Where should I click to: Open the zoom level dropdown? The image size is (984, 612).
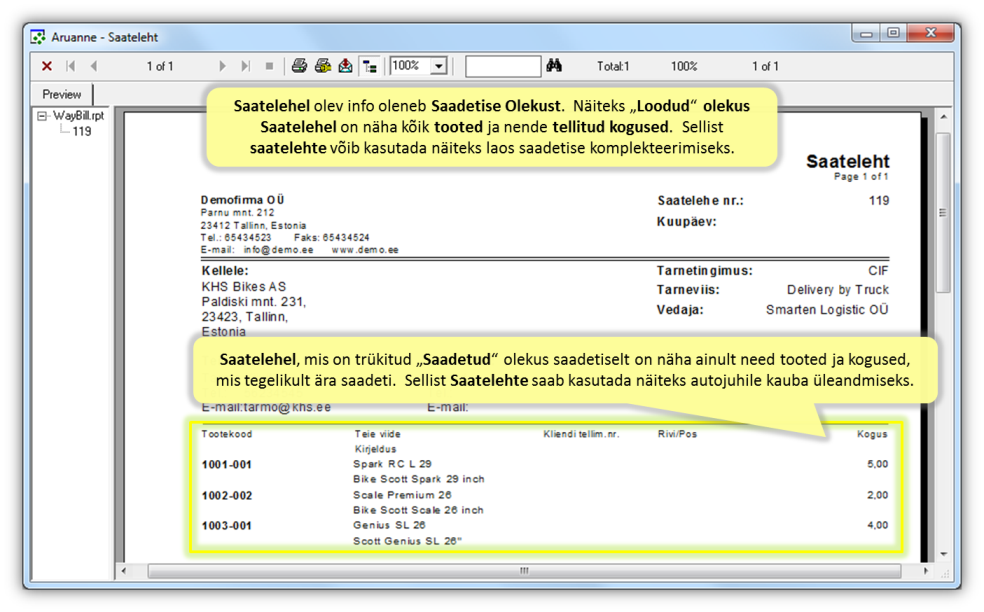[x=439, y=66]
